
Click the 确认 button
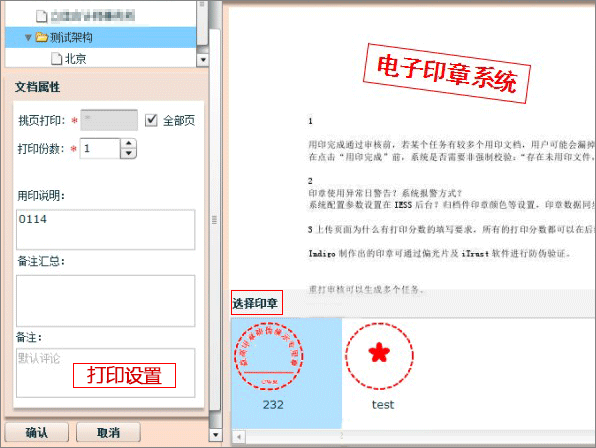(36, 432)
